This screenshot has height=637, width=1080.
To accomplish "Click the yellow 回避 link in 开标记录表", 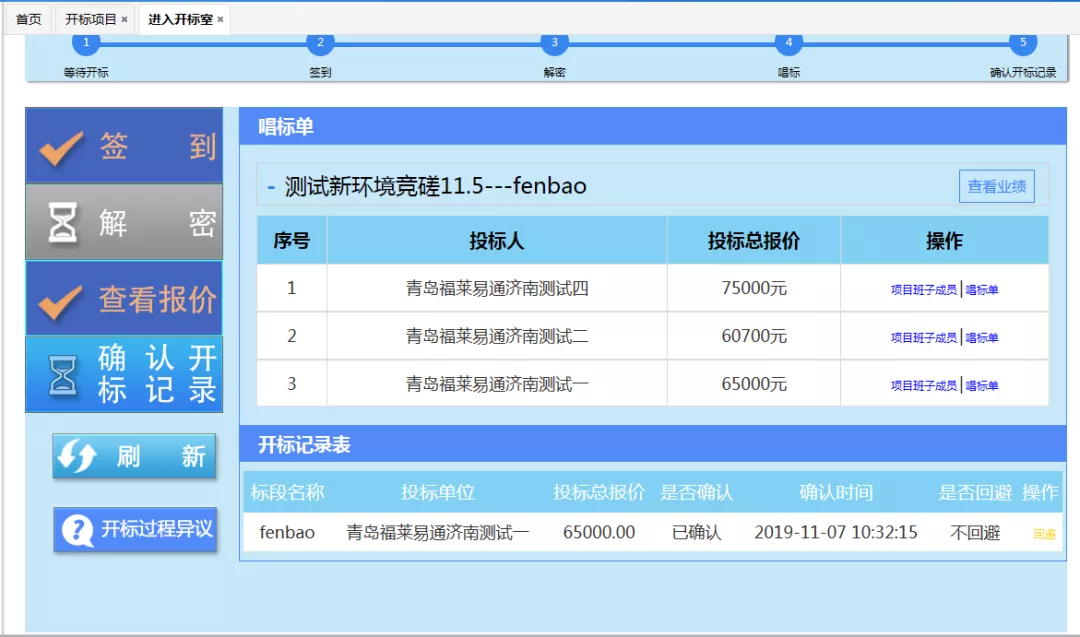I will point(1044,534).
